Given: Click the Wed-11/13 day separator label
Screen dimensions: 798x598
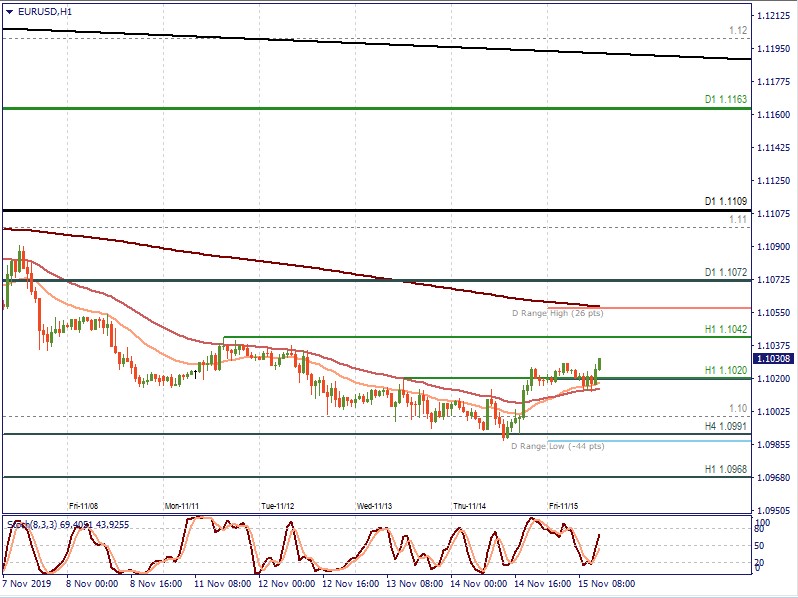Looking at the screenshot, I should coord(374,506).
